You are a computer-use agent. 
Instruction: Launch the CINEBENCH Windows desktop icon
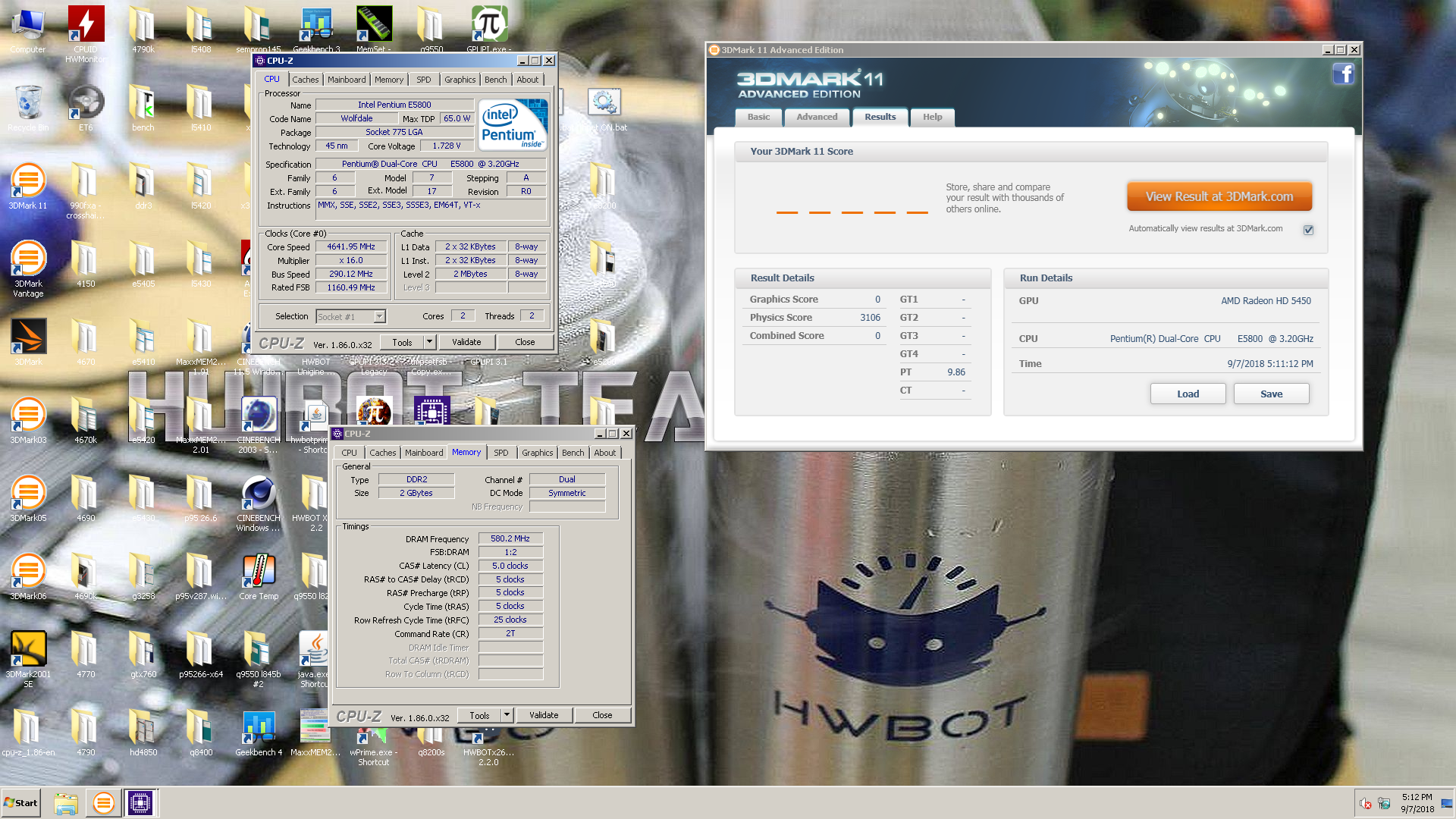[x=259, y=504]
